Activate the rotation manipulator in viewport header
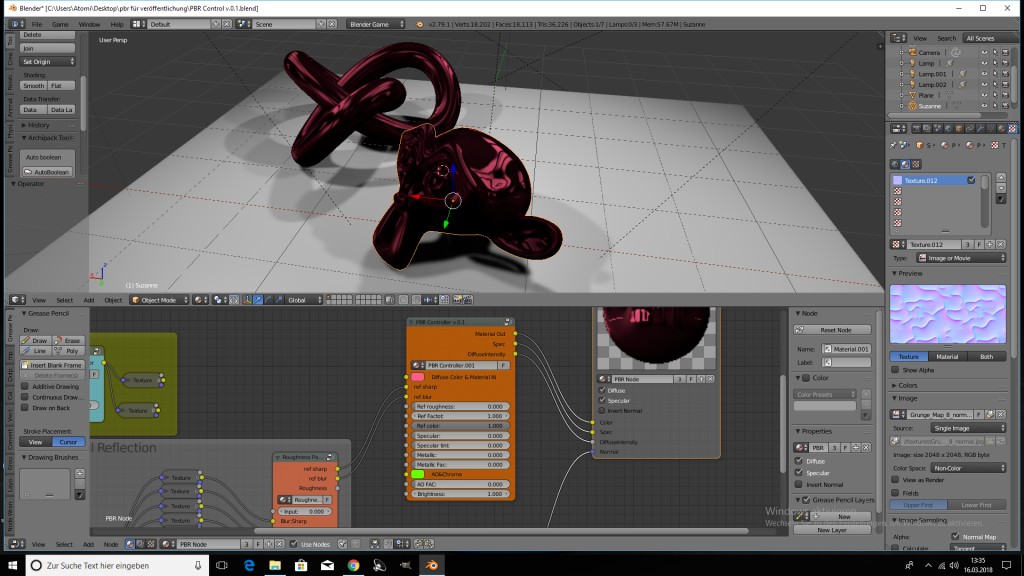The width and height of the screenshot is (1024, 576). coord(268,300)
